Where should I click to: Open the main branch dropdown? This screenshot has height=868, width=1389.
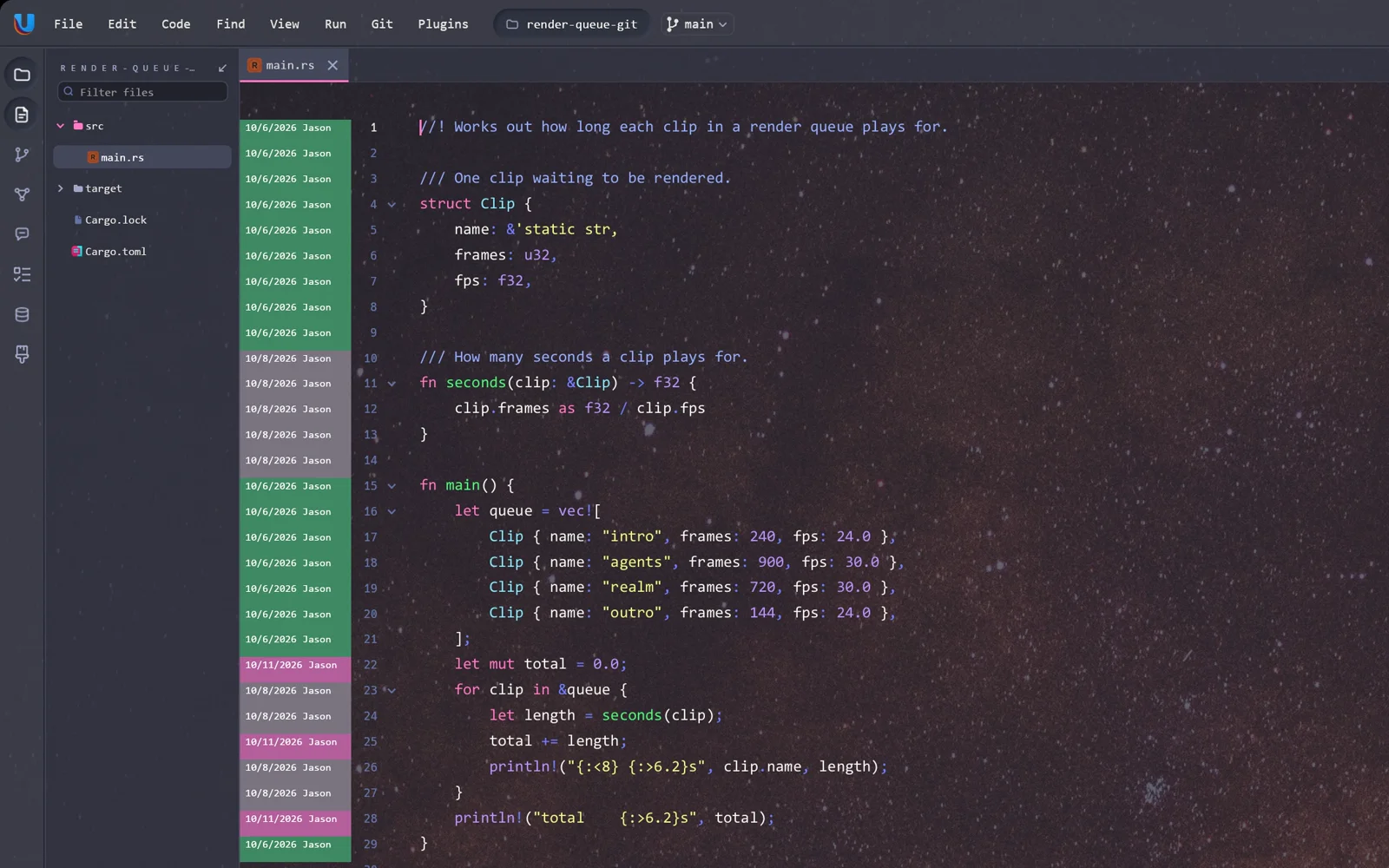click(x=696, y=24)
